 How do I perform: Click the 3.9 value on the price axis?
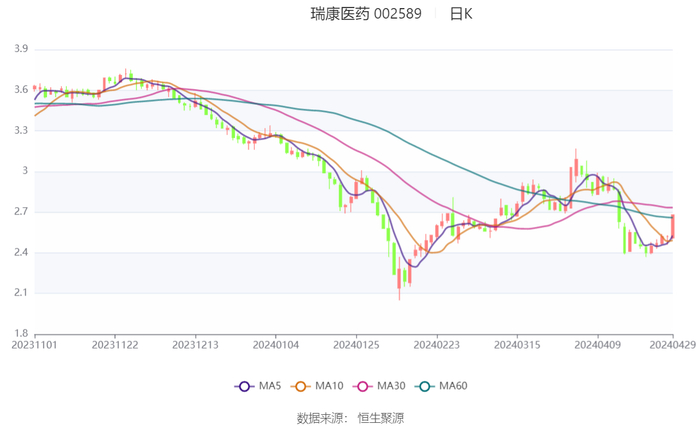pos(20,49)
